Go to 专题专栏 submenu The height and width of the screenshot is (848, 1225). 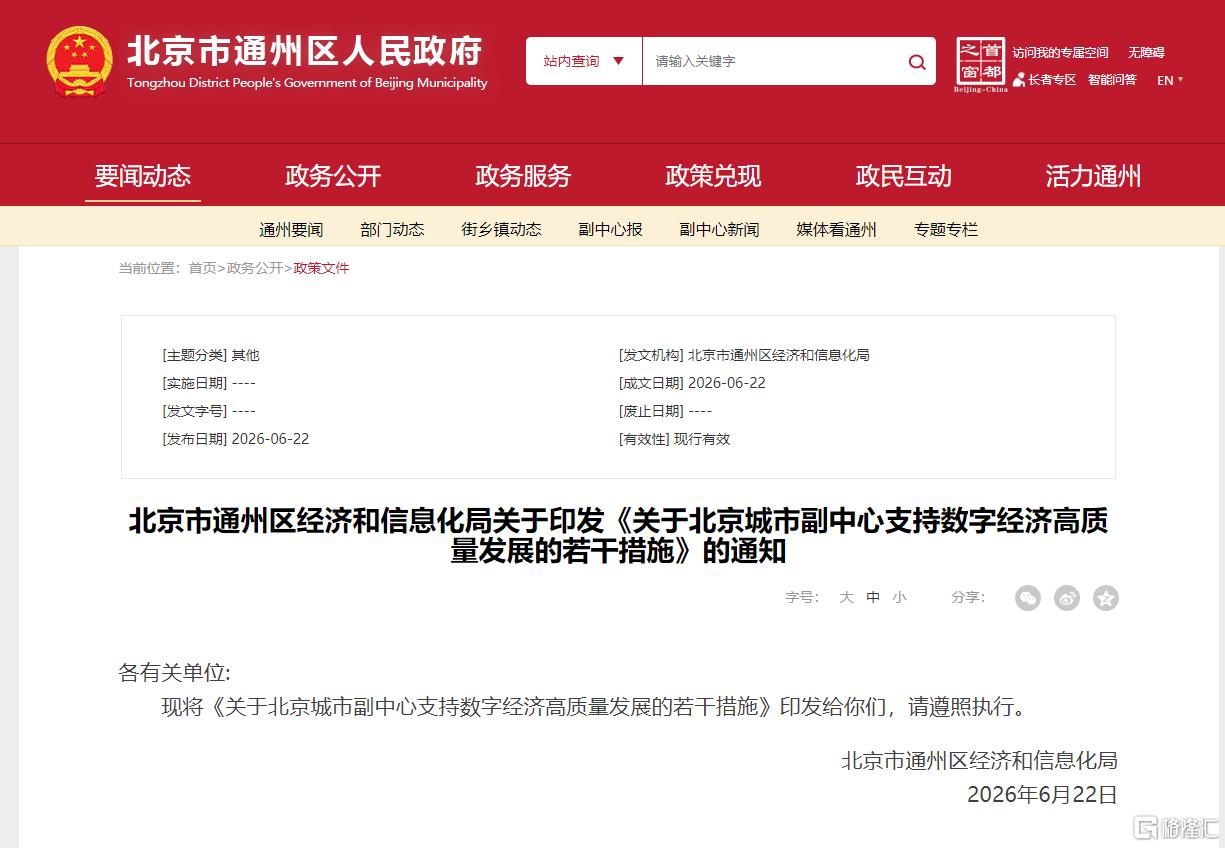point(945,229)
